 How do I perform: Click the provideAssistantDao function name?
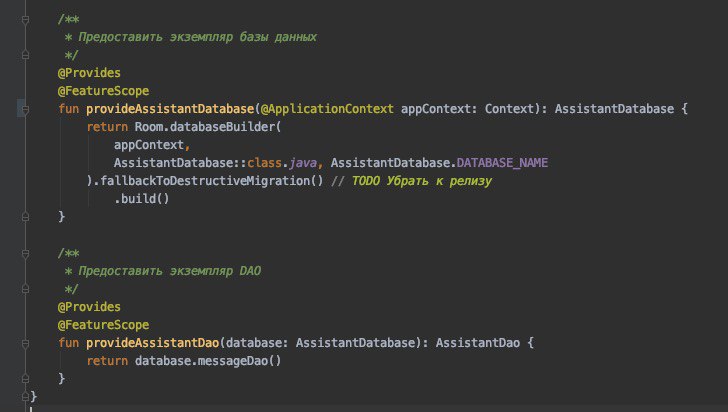(152, 343)
